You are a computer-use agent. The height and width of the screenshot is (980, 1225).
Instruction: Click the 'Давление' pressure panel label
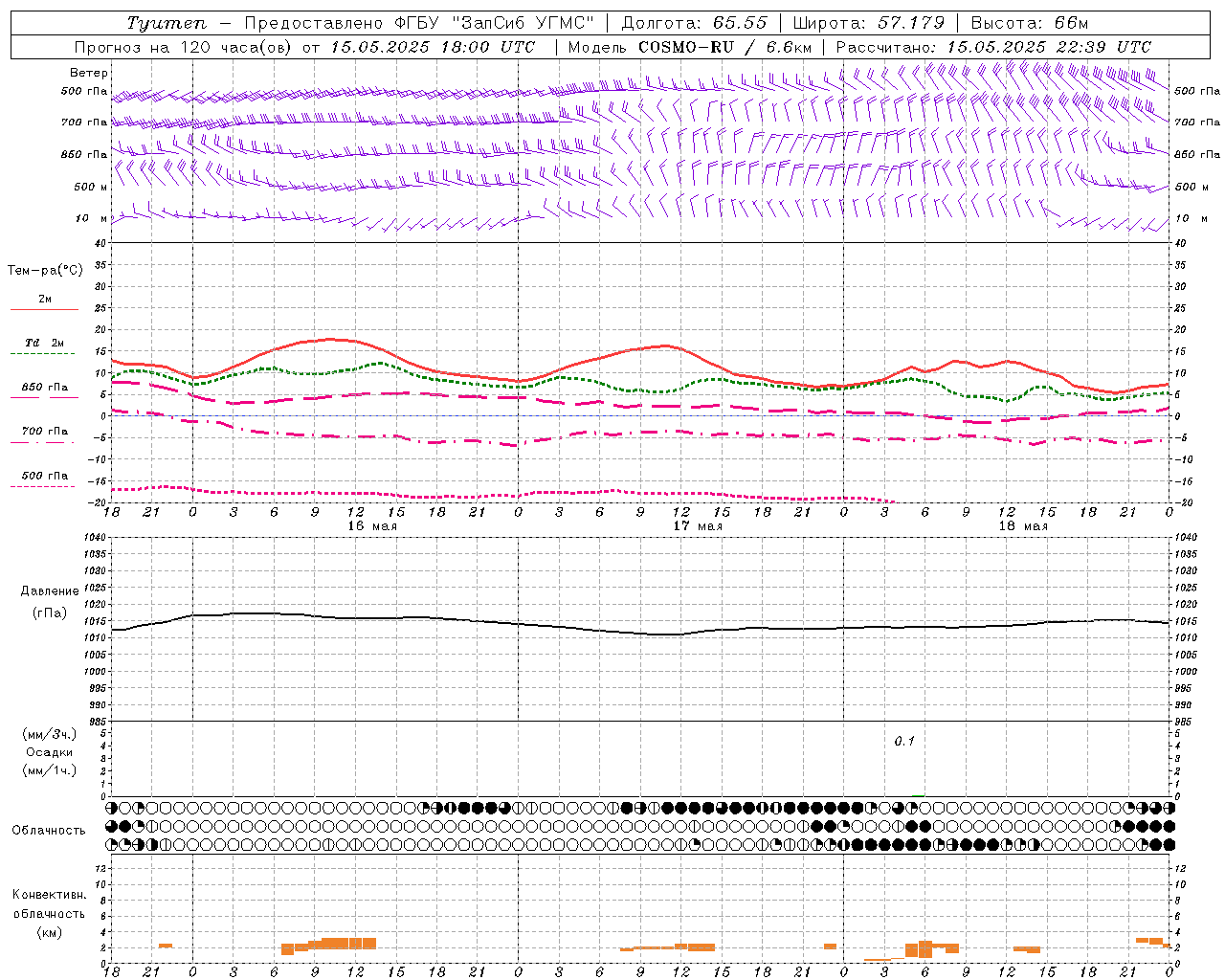(50, 591)
